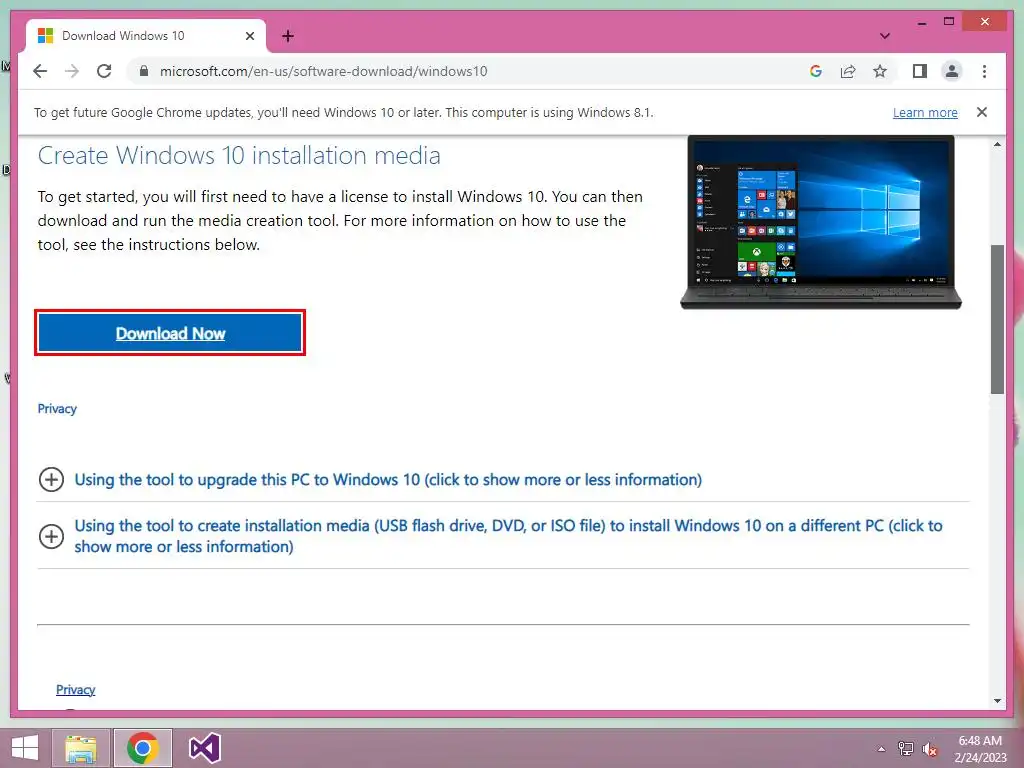Expand Using the tool to create installation media

(508, 536)
